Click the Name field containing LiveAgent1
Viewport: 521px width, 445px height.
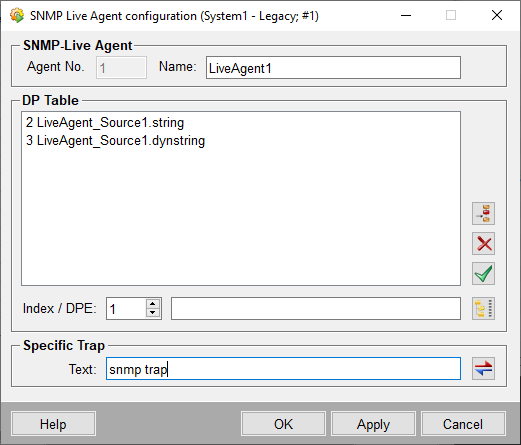(333, 68)
